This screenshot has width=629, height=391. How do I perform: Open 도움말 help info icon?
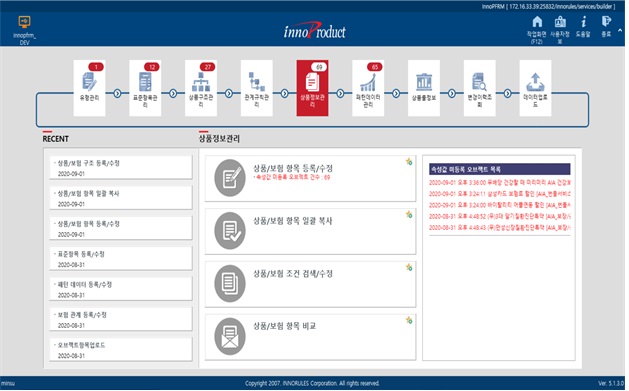click(x=583, y=22)
